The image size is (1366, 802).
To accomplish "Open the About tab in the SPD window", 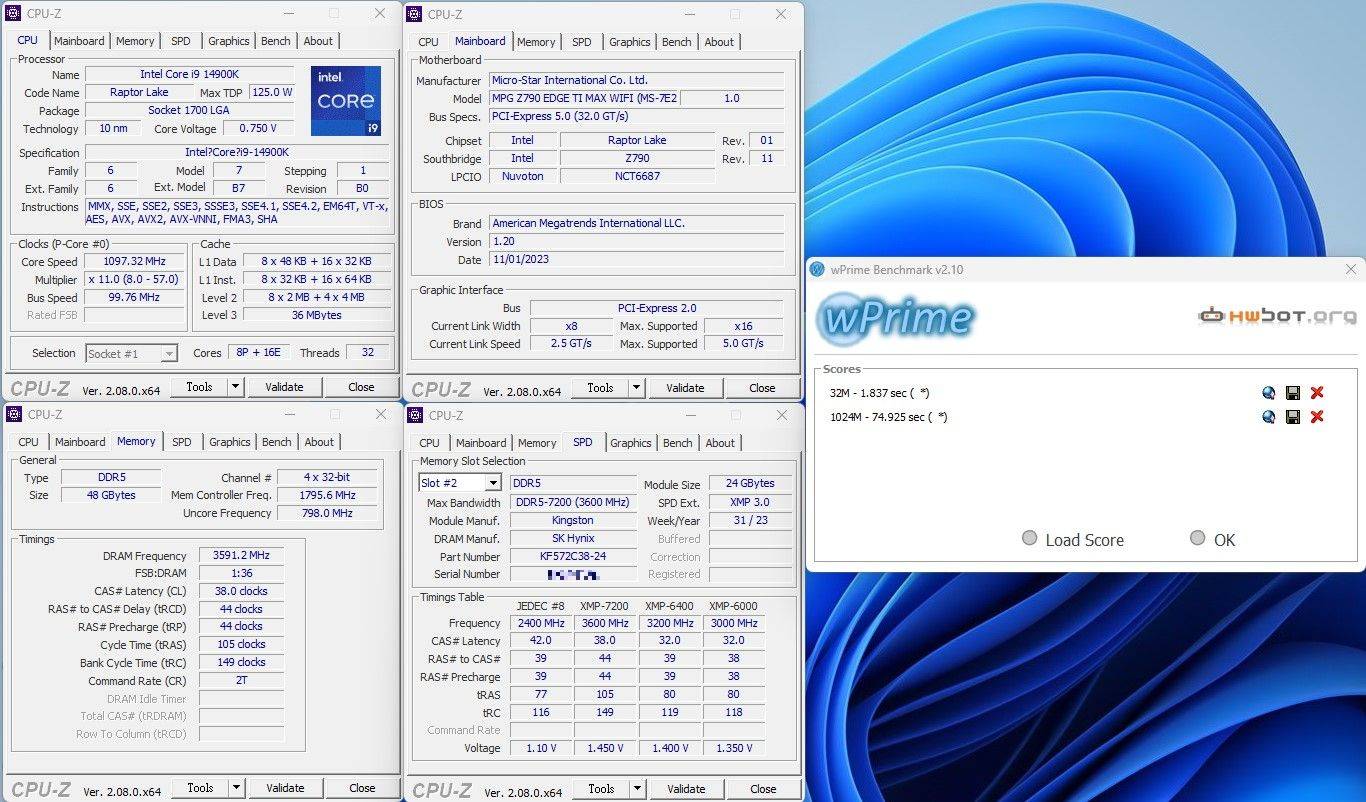I will point(720,443).
